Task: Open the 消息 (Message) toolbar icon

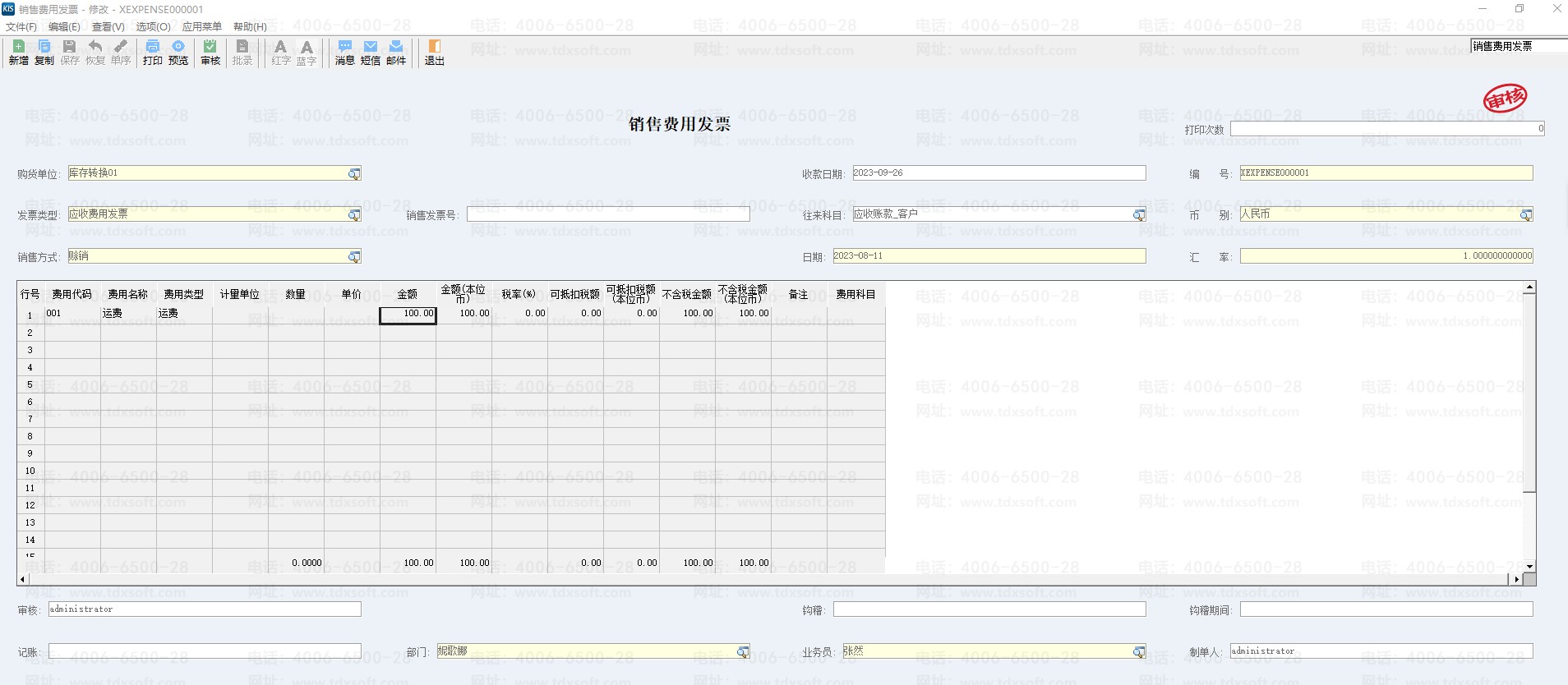Action: tap(344, 52)
